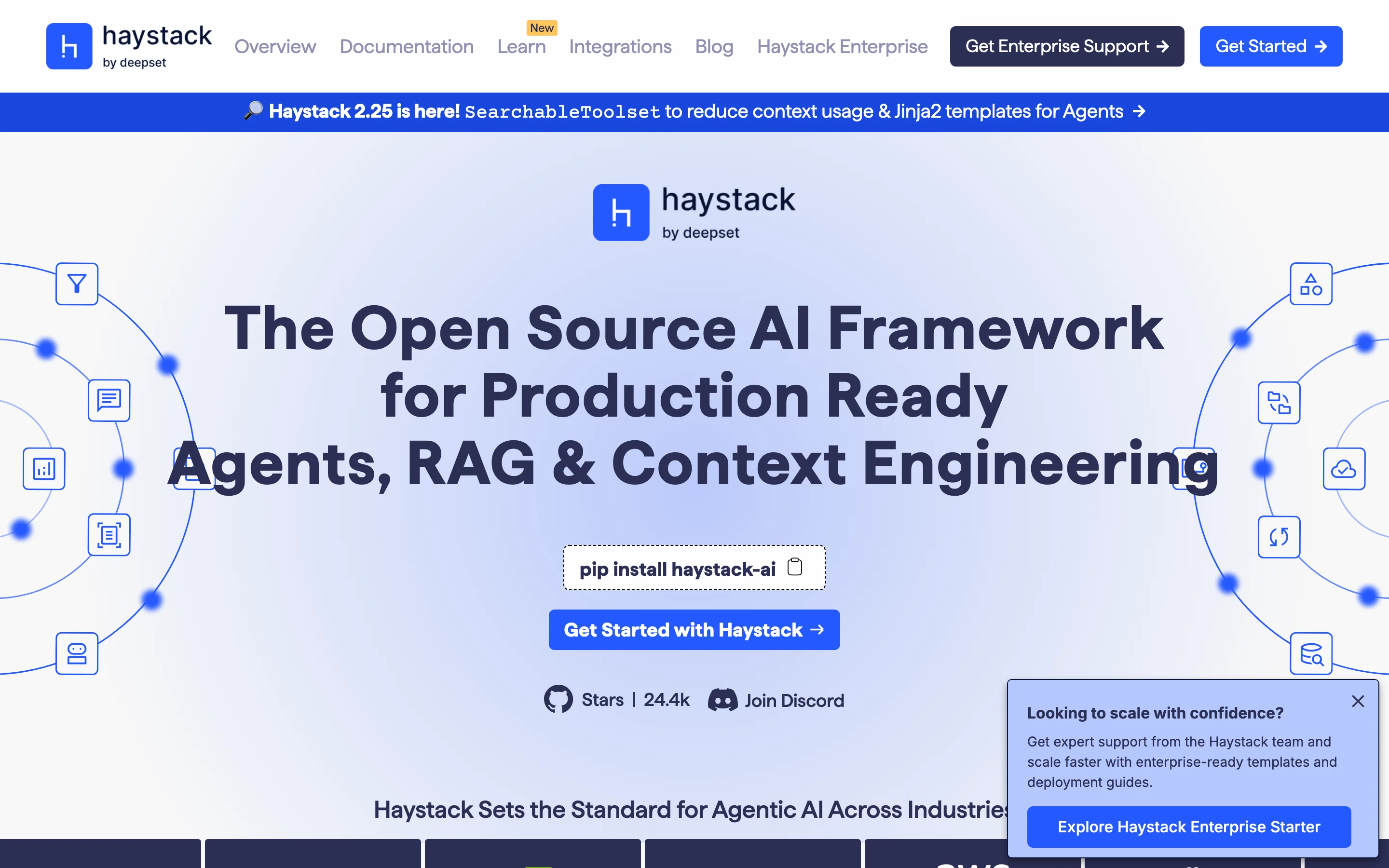Click the database search icon on the right
This screenshot has width=1389, height=868.
click(1312, 653)
